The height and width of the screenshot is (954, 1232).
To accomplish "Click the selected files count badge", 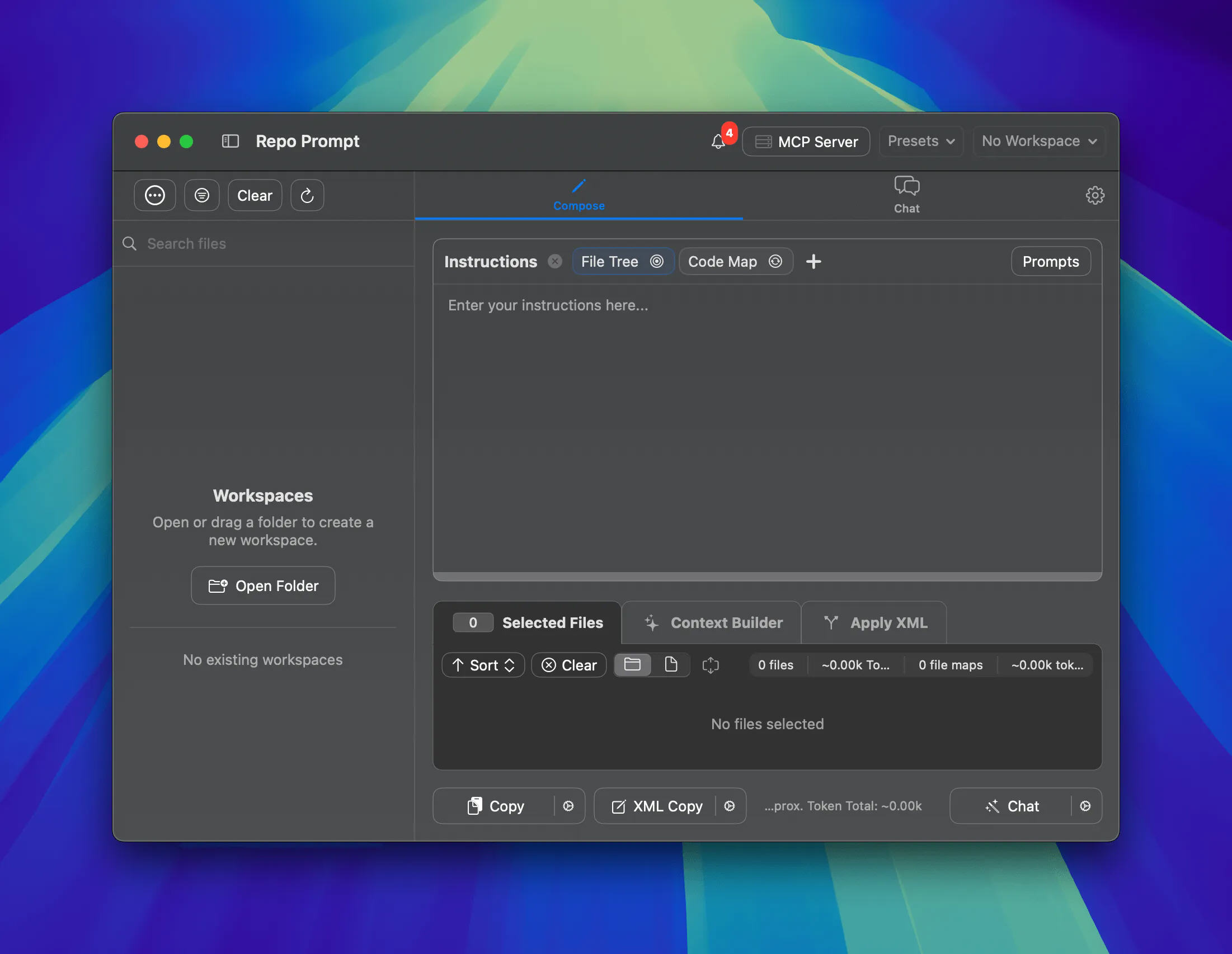I will pyautogui.click(x=473, y=622).
